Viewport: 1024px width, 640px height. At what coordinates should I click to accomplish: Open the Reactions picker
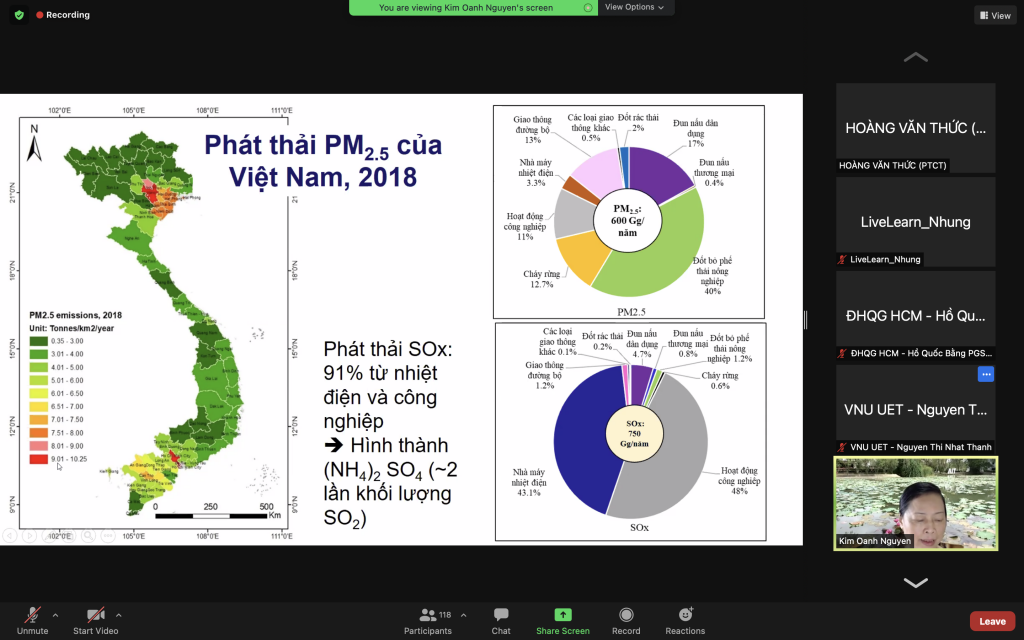pyautogui.click(x=685, y=620)
